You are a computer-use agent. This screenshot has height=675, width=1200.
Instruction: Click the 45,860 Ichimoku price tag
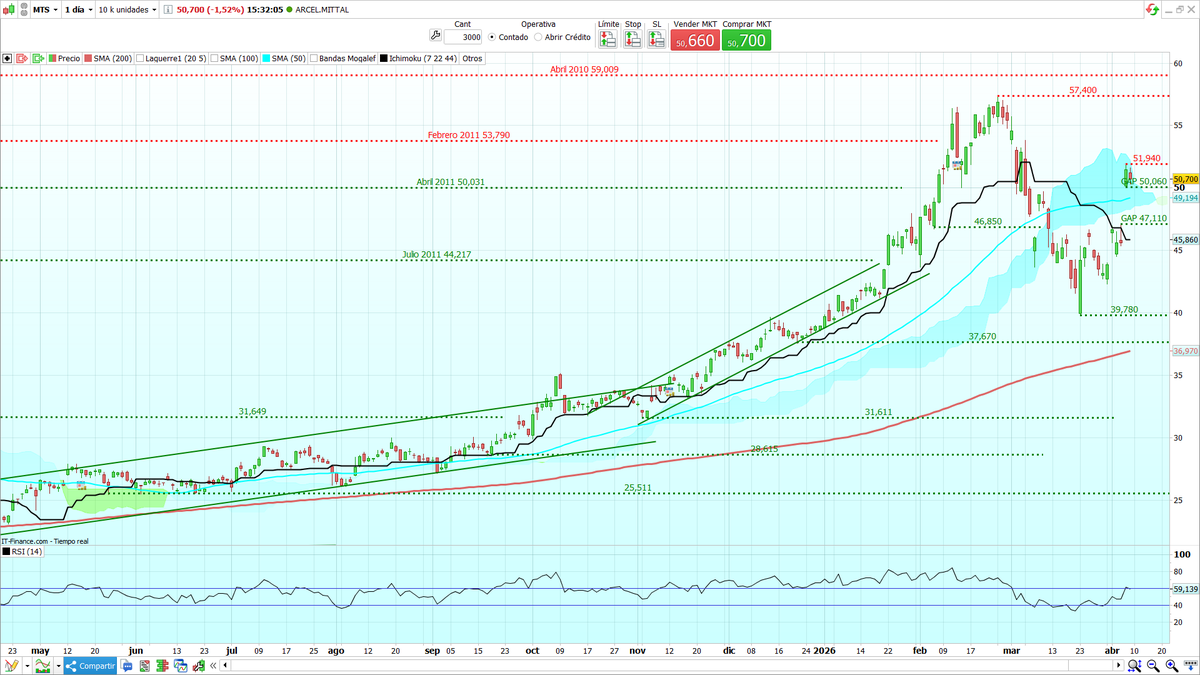[x=1185, y=240]
